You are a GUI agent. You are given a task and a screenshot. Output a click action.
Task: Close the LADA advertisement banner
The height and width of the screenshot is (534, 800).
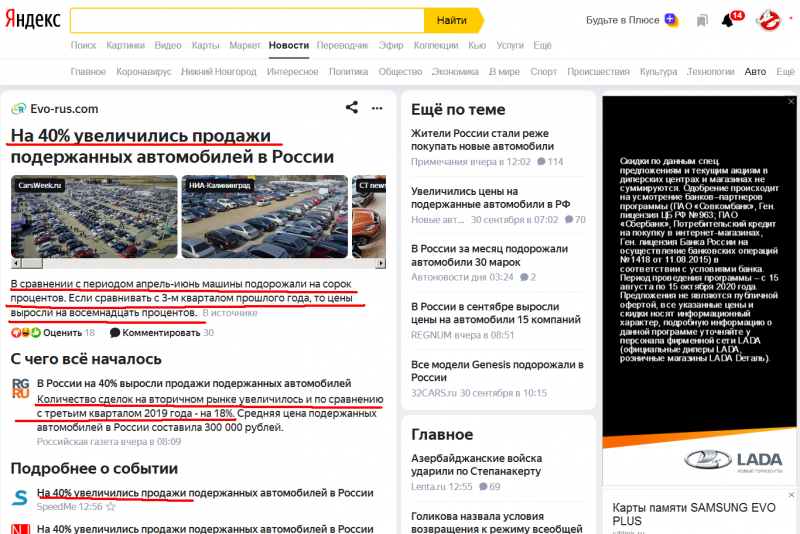click(x=791, y=101)
